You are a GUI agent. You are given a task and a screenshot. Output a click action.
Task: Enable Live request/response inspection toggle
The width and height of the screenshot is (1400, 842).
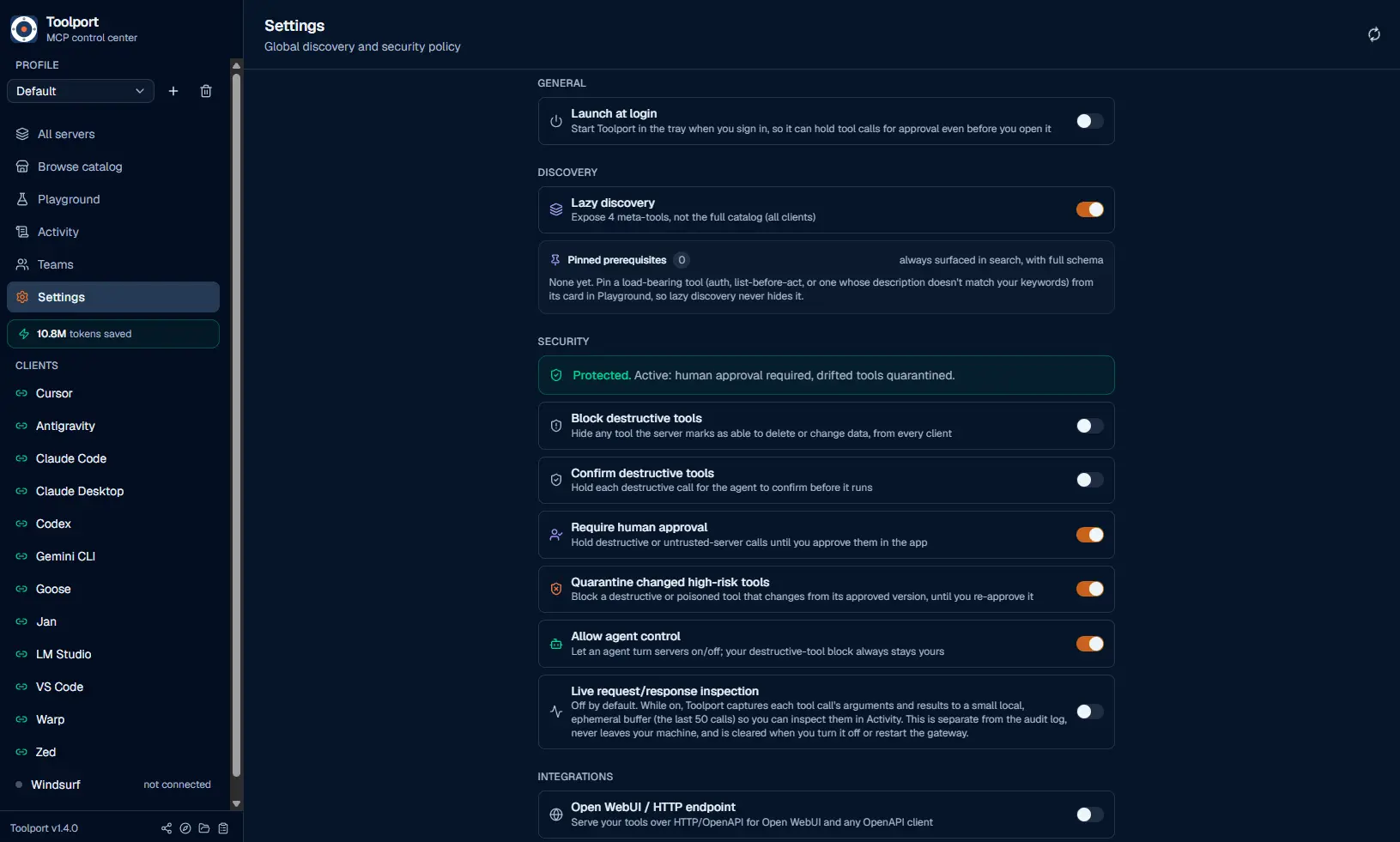click(x=1090, y=712)
